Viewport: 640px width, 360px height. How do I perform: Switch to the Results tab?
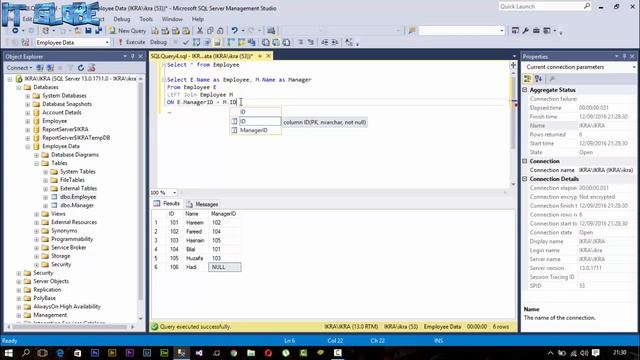[x=167, y=204]
